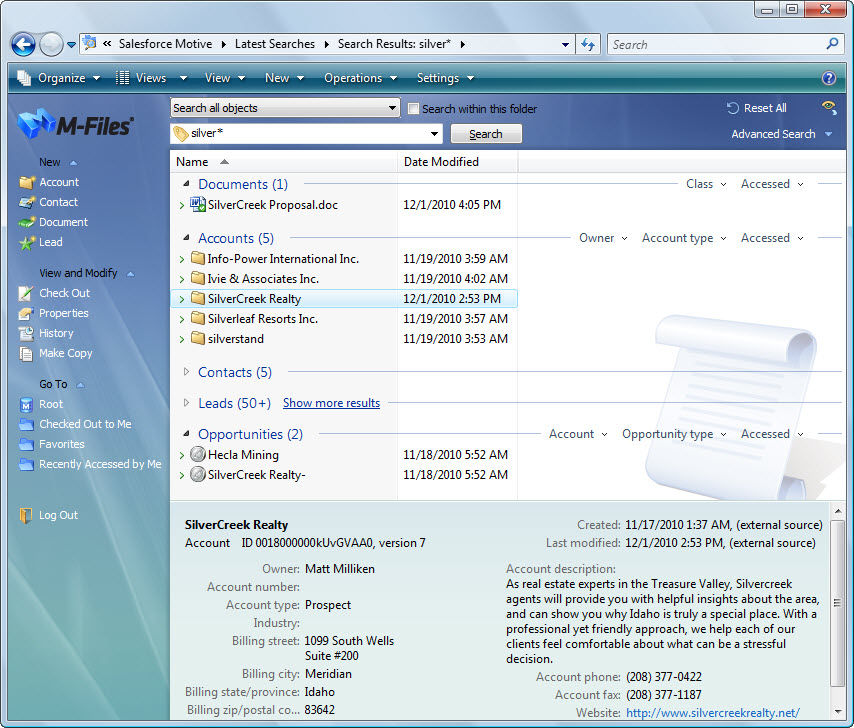The height and width of the screenshot is (728, 854).
Task: Click the folder icon of SilverCreek Realty
Action: pyautogui.click(x=198, y=298)
